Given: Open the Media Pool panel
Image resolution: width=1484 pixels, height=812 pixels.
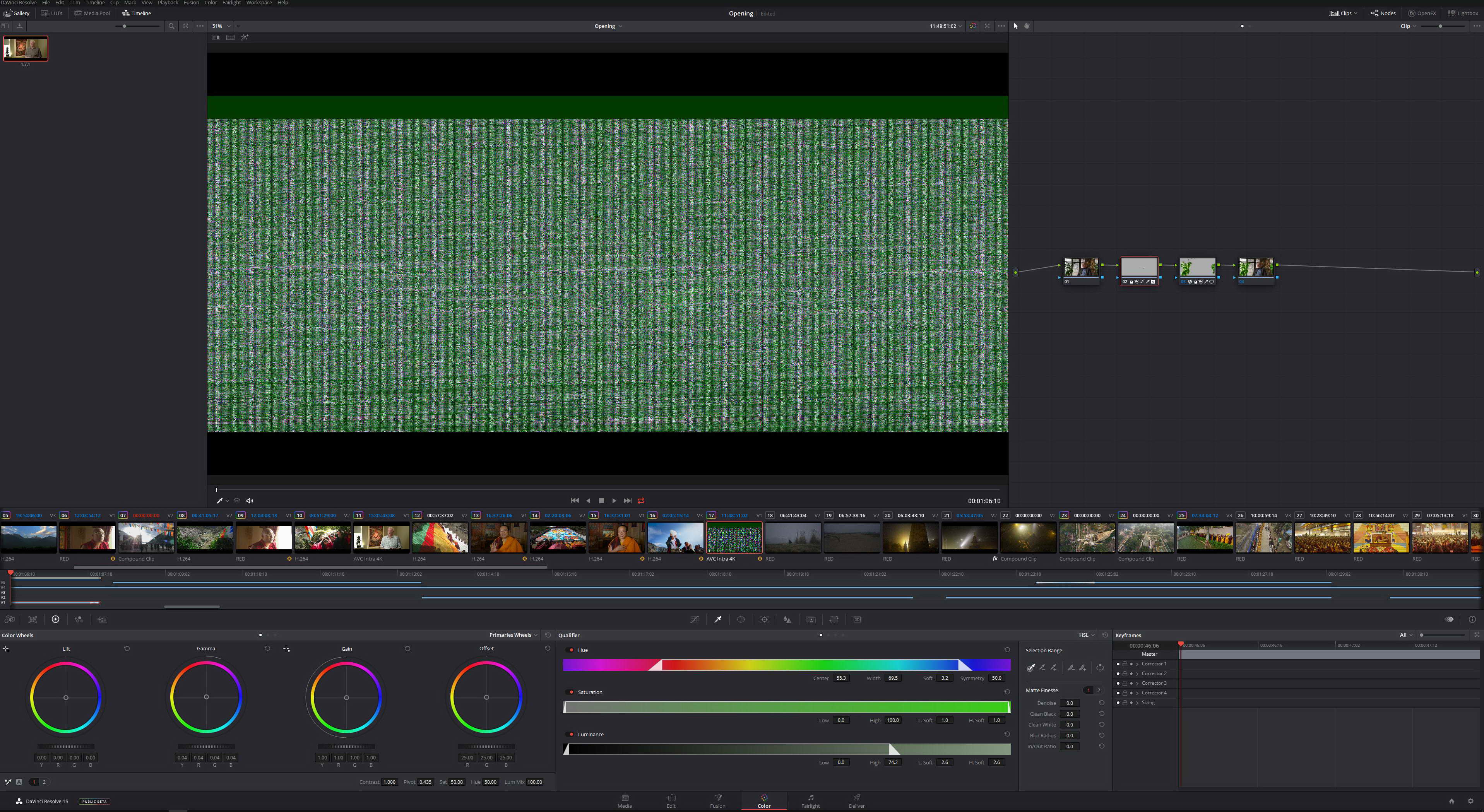Looking at the screenshot, I should [92, 13].
